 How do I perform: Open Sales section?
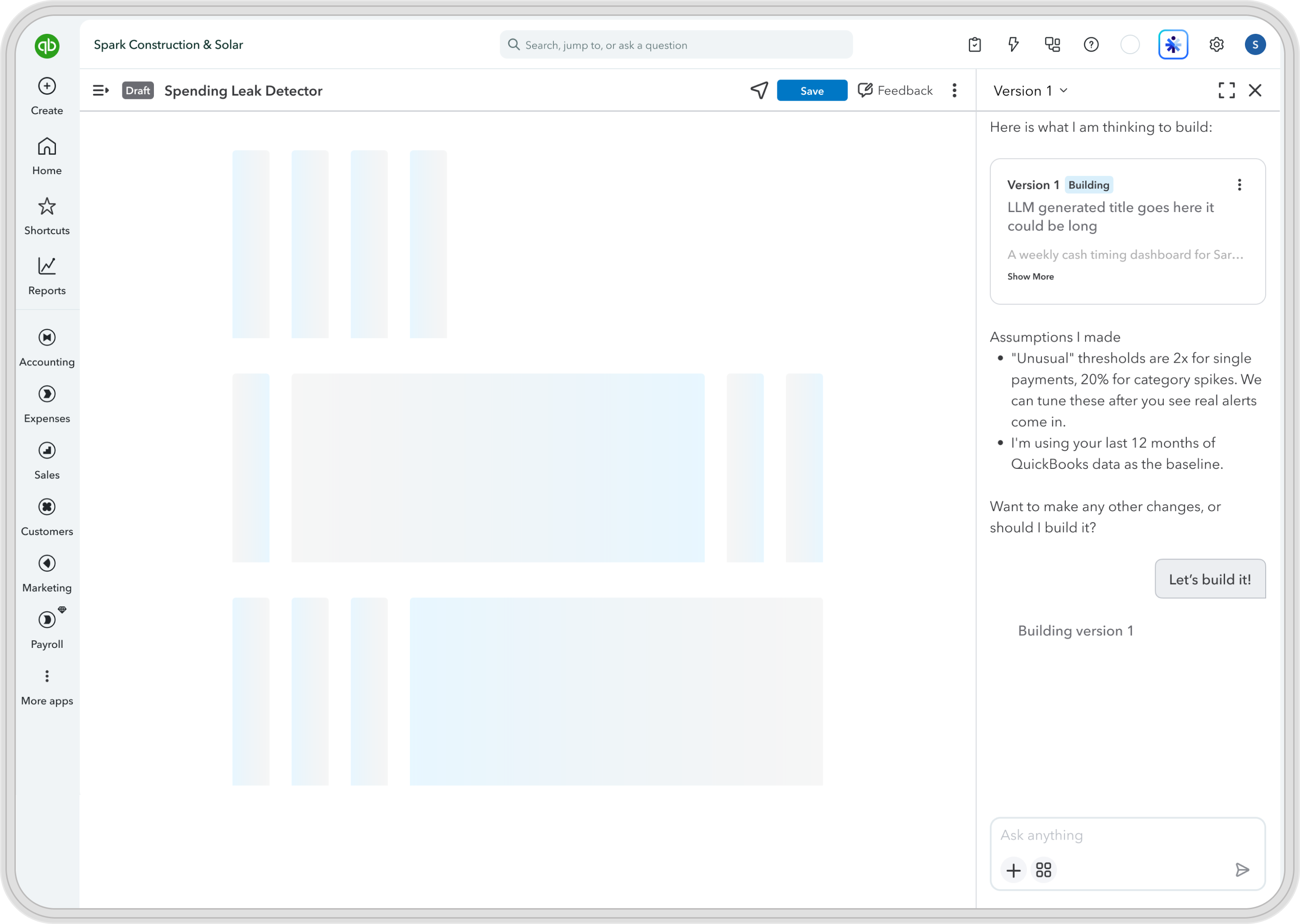point(46,461)
